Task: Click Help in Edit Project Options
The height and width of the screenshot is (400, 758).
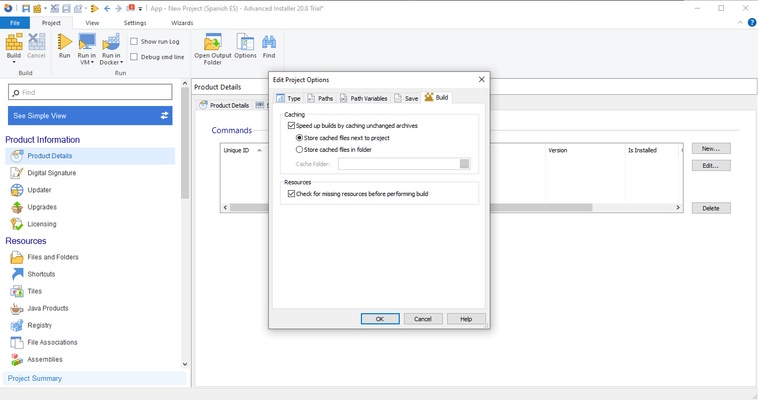Action: coord(466,319)
